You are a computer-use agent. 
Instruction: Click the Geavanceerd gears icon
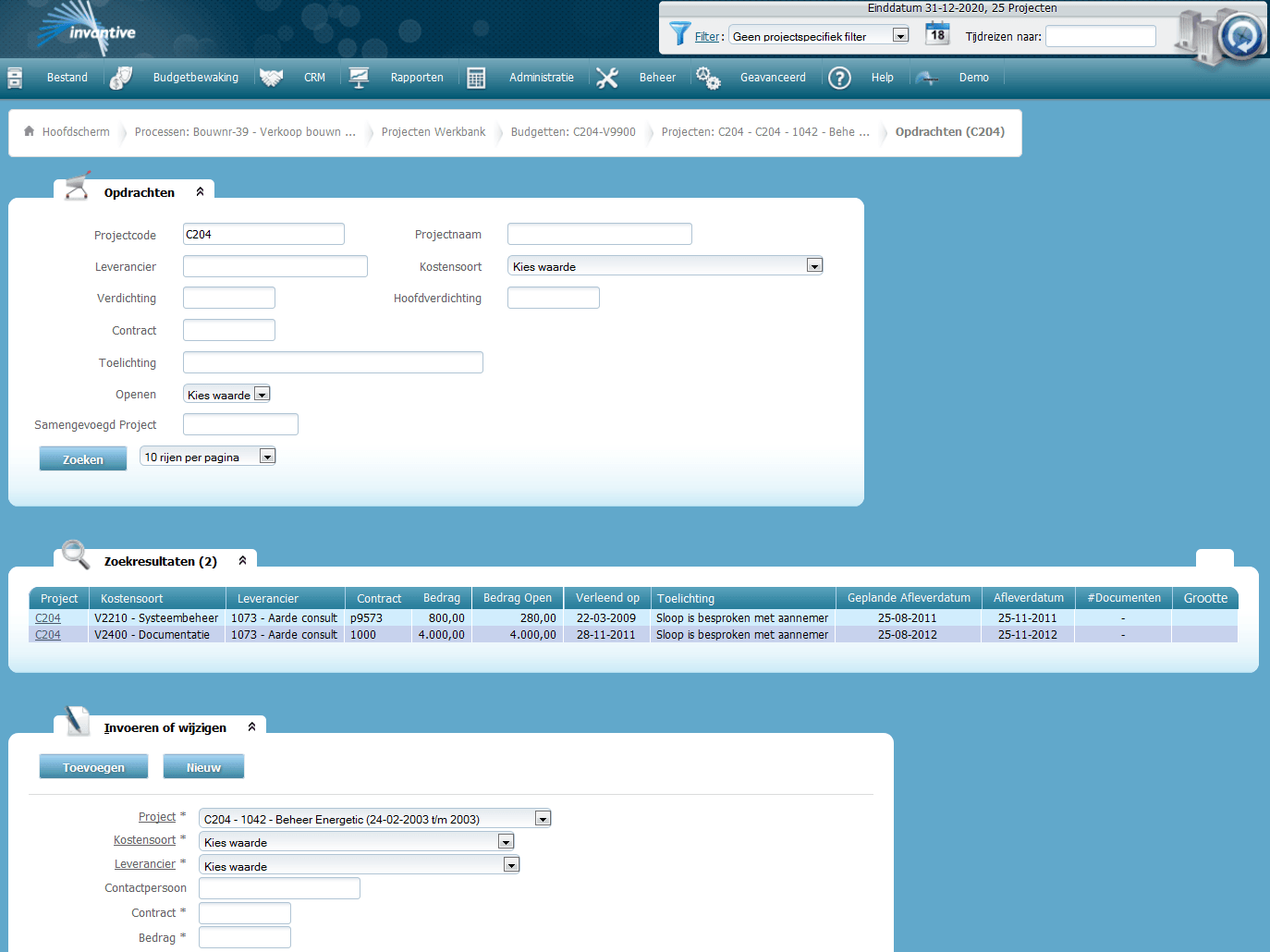point(708,79)
